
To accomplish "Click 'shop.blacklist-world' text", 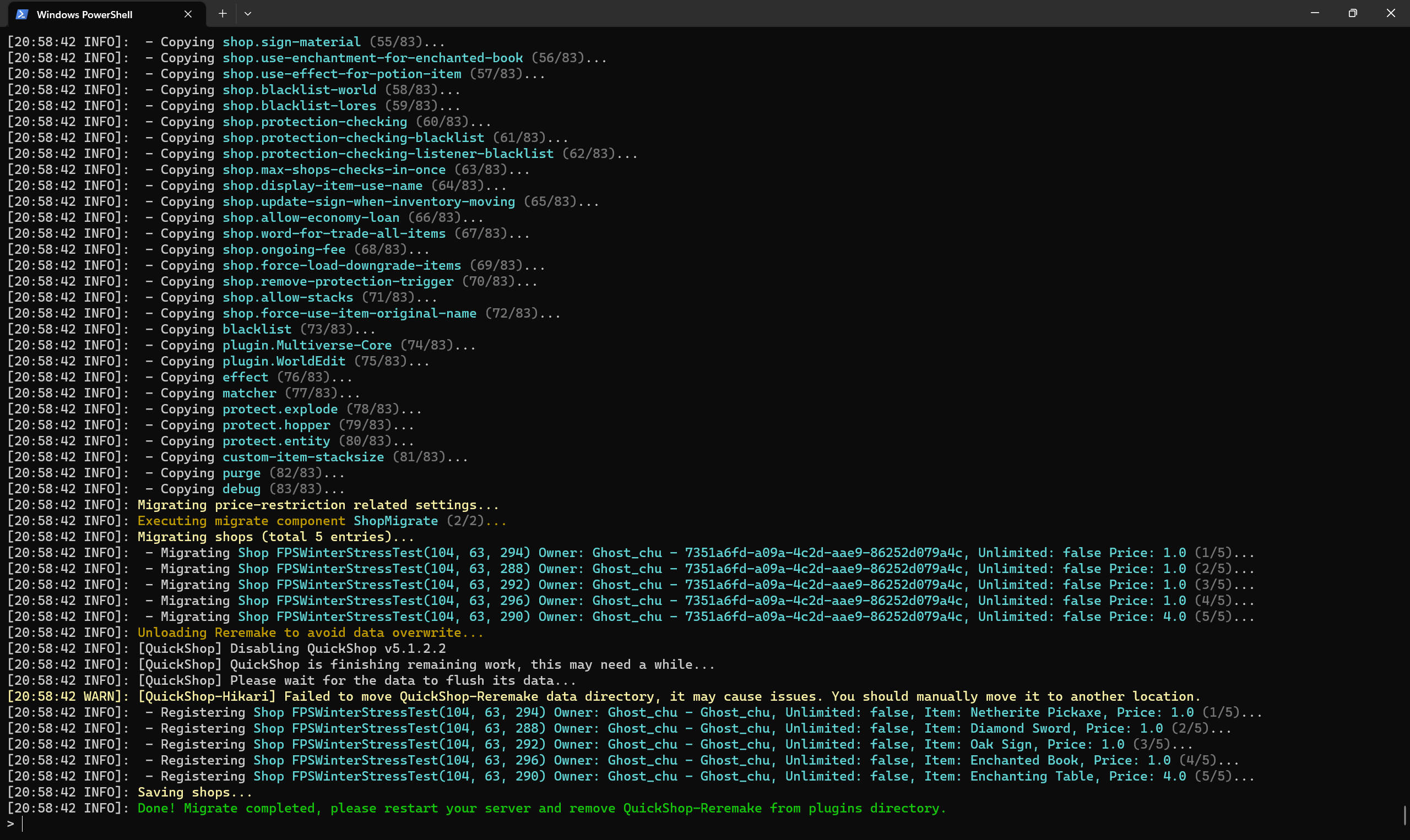I will click(x=300, y=89).
